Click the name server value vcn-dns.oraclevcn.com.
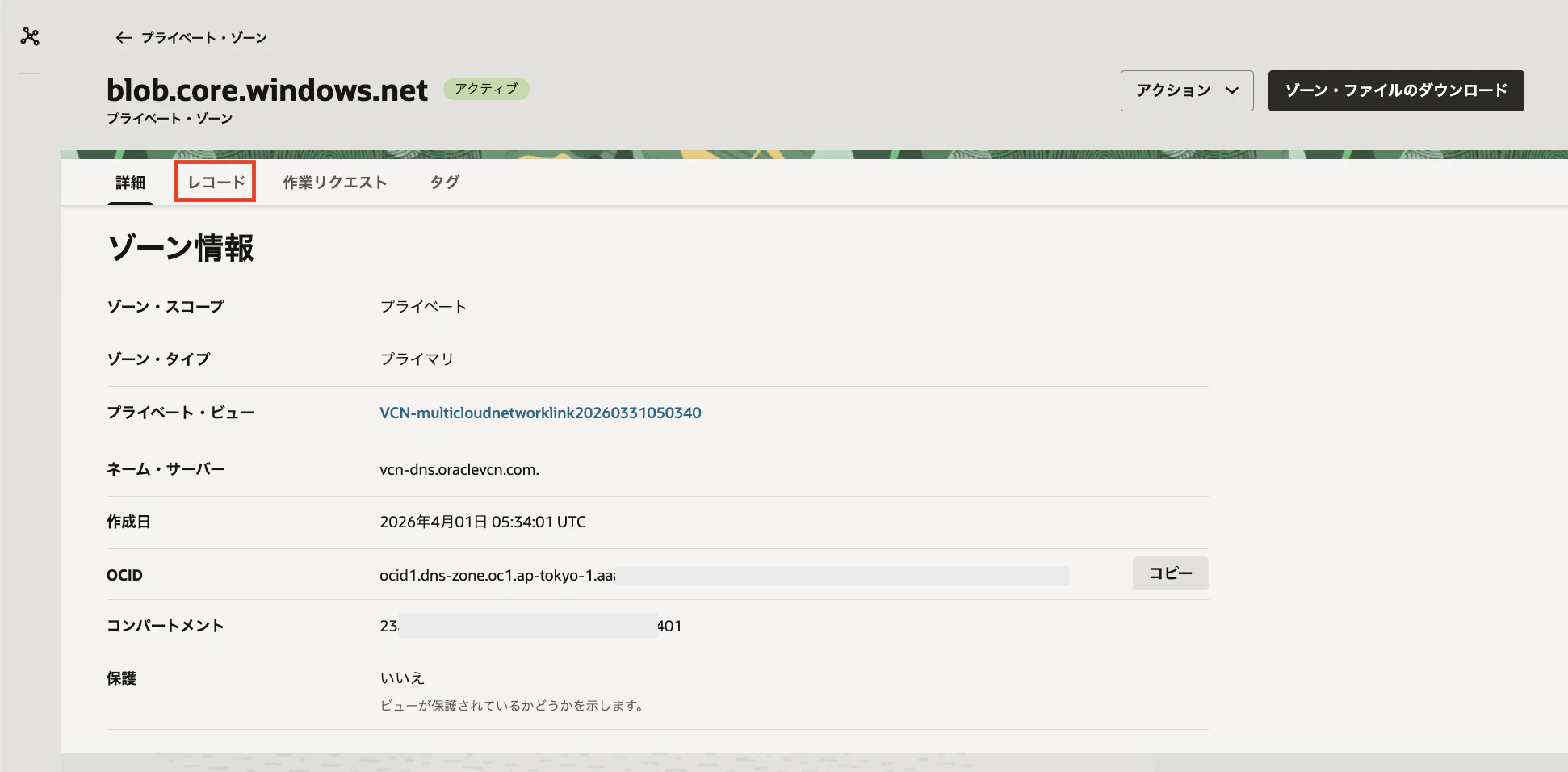Screen dimensions: 1568x772 tap(459, 469)
